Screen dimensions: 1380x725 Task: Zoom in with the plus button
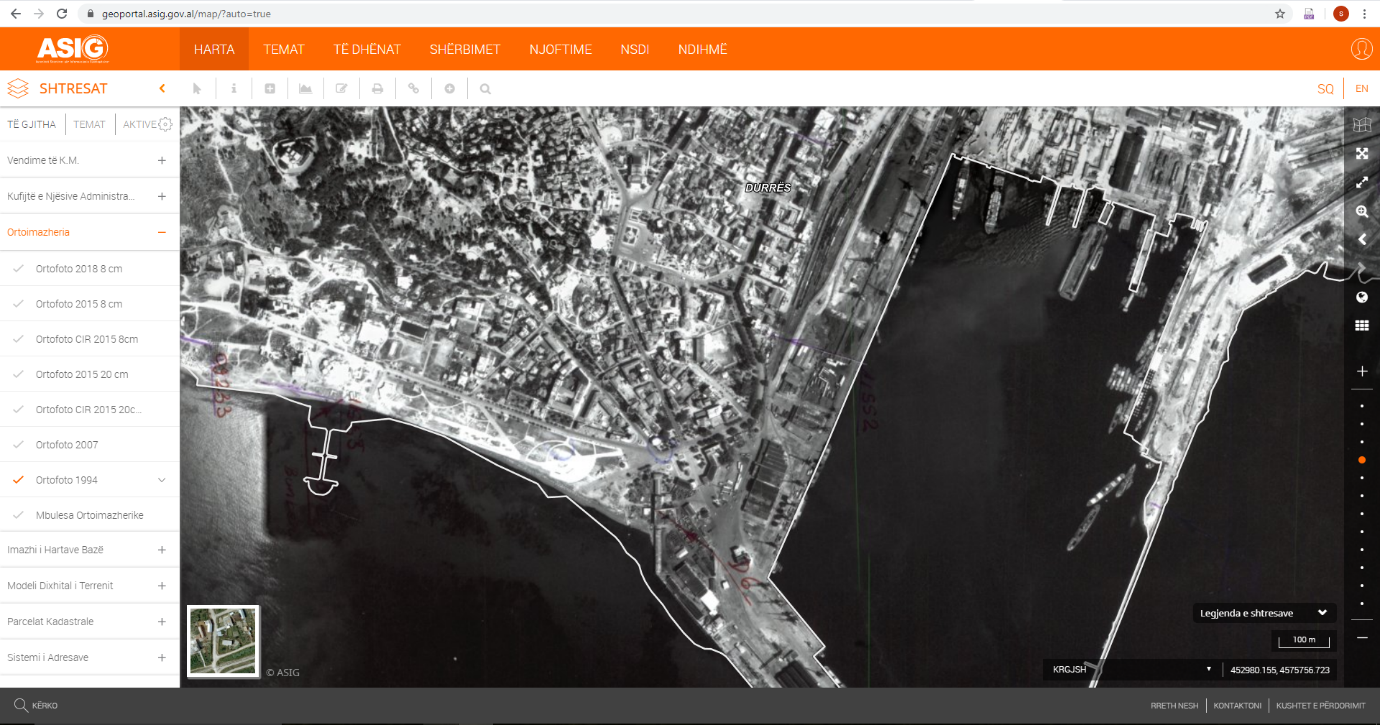[x=1362, y=371]
